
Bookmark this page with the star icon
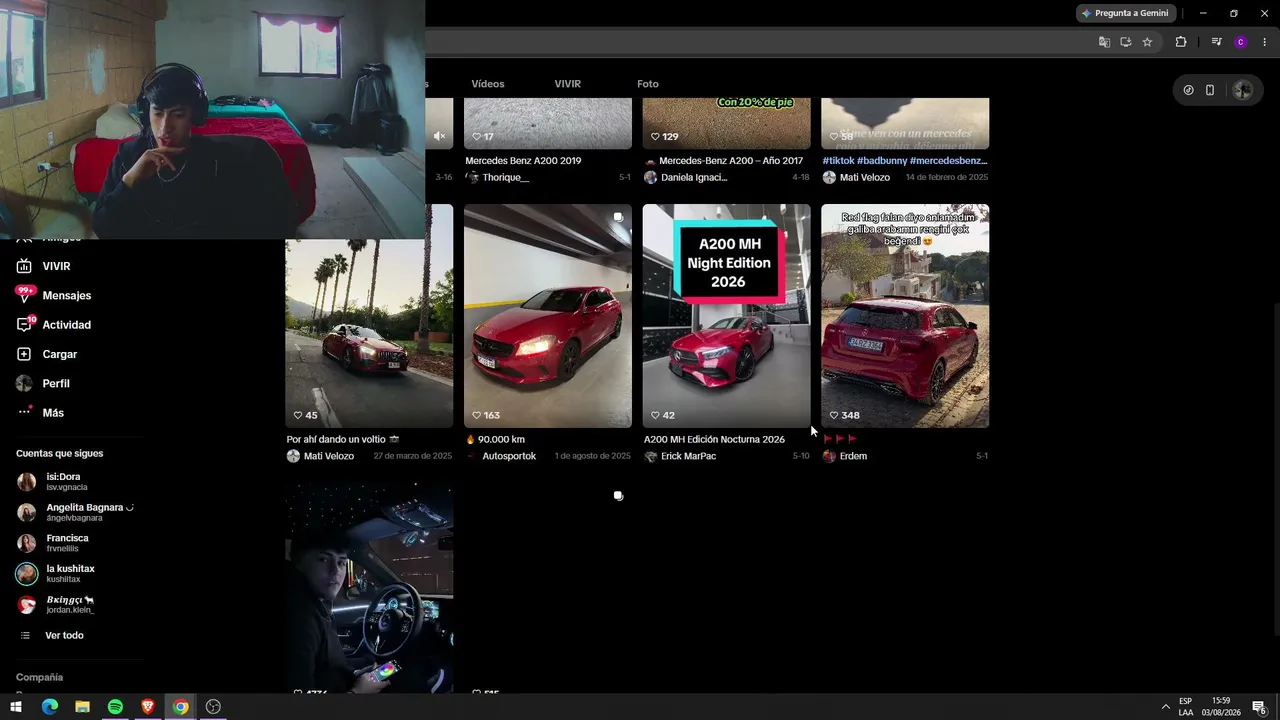pos(1147,42)
